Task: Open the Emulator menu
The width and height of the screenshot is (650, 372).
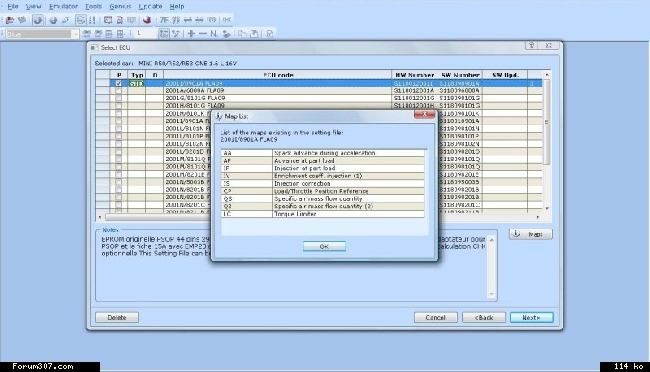Action: tap(63, 6)
